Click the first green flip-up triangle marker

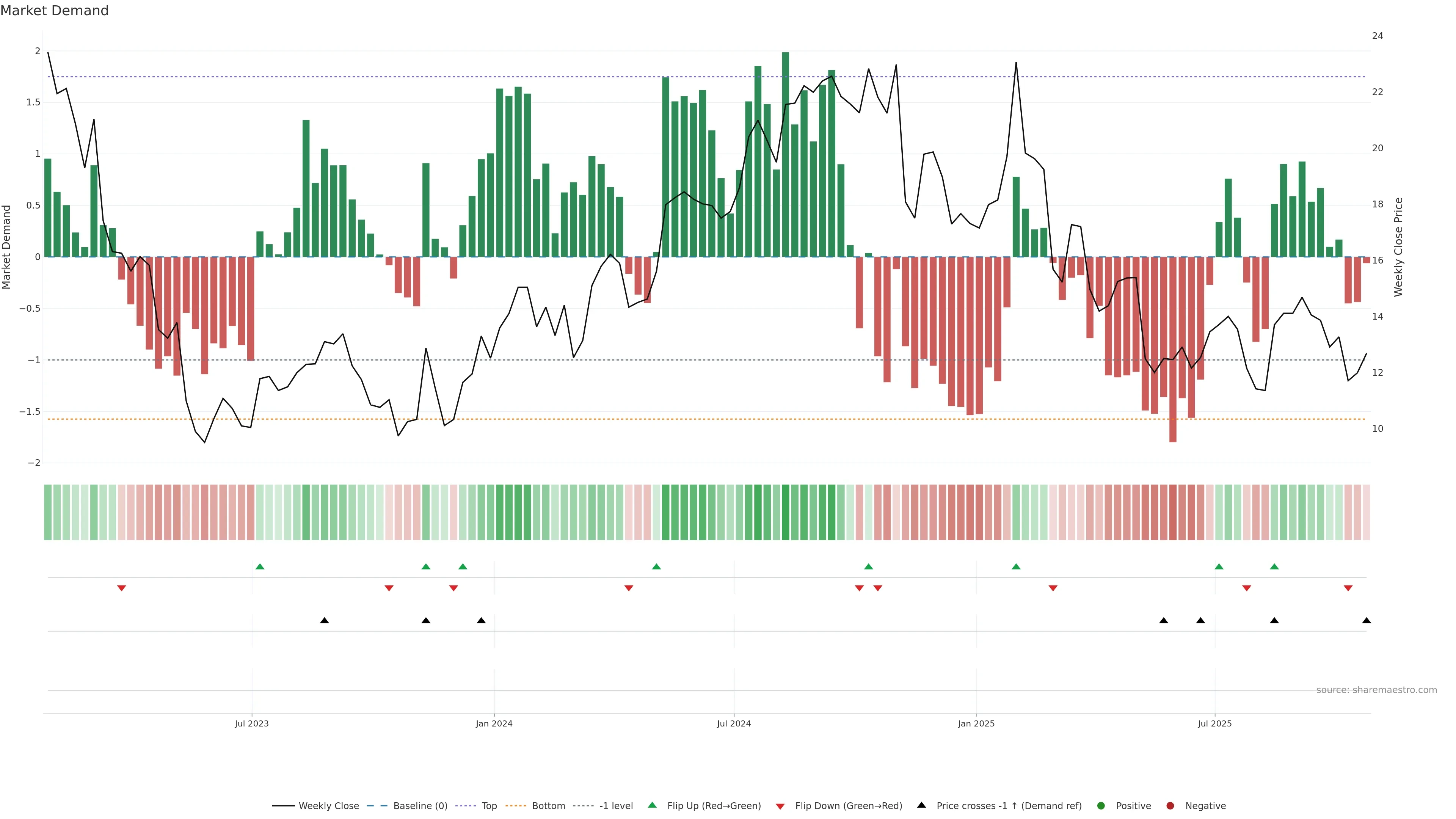pos(260,566)
